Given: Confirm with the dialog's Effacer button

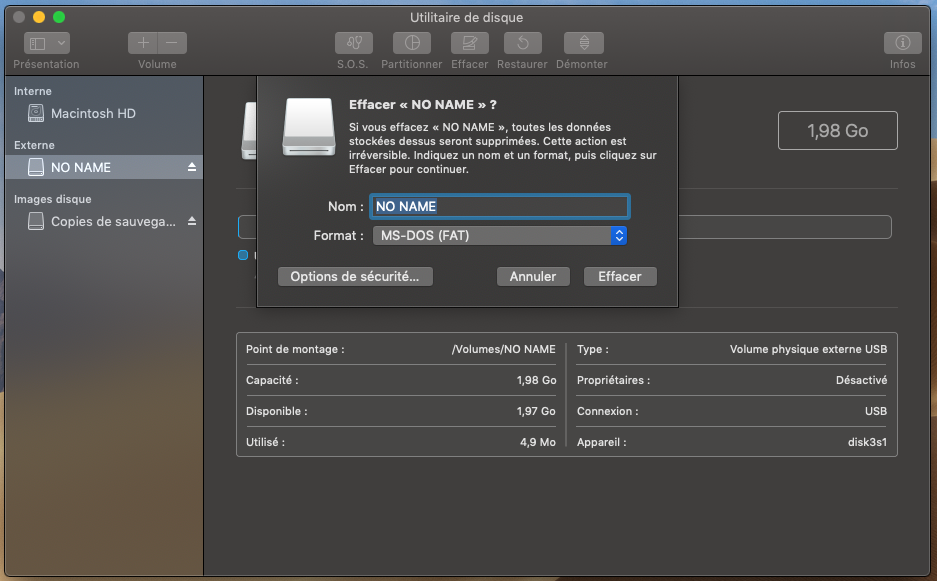Looking at the screenshot, I should tap(620, 276).
